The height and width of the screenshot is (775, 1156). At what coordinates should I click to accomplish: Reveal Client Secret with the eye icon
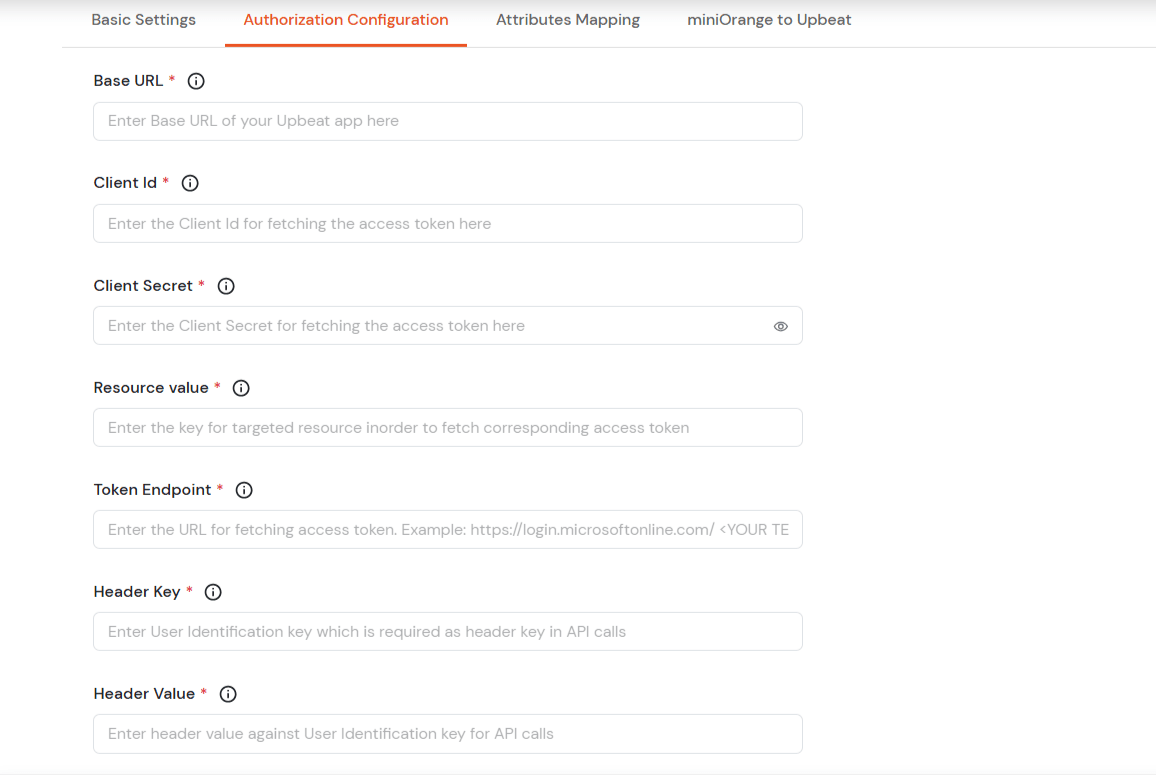coord(780,326)
